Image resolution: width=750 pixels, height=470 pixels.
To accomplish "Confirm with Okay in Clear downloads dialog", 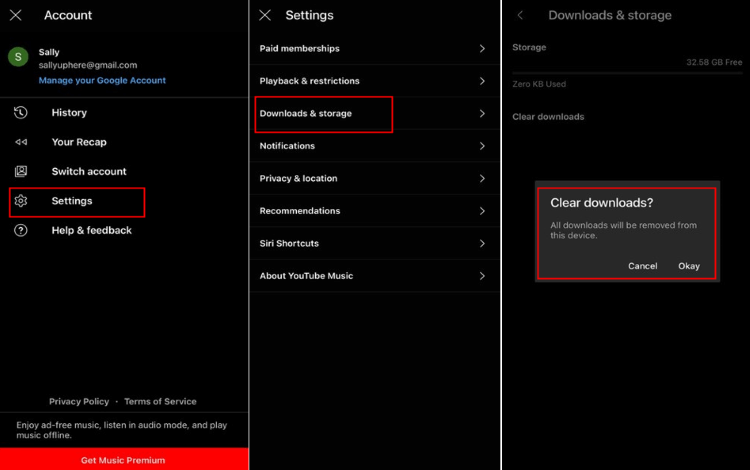I will click(689, 266).
